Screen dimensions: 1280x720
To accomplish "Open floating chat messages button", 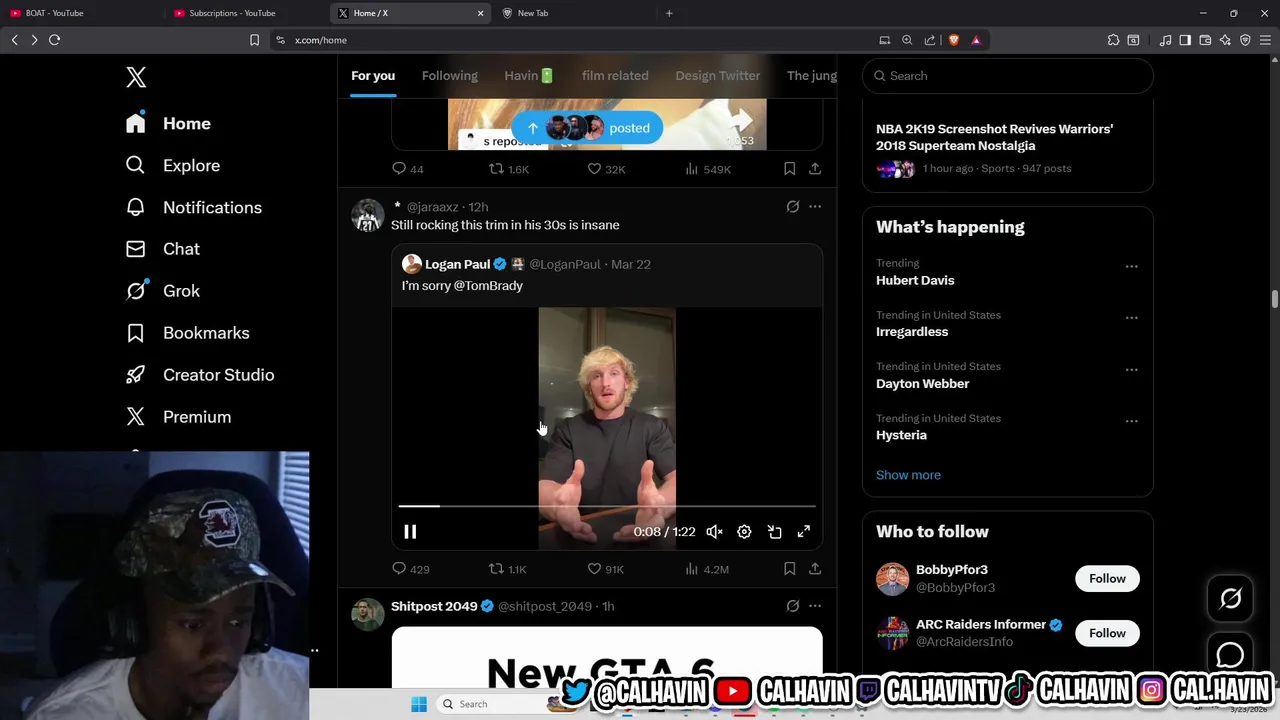I will click(x=1230, y=655).
